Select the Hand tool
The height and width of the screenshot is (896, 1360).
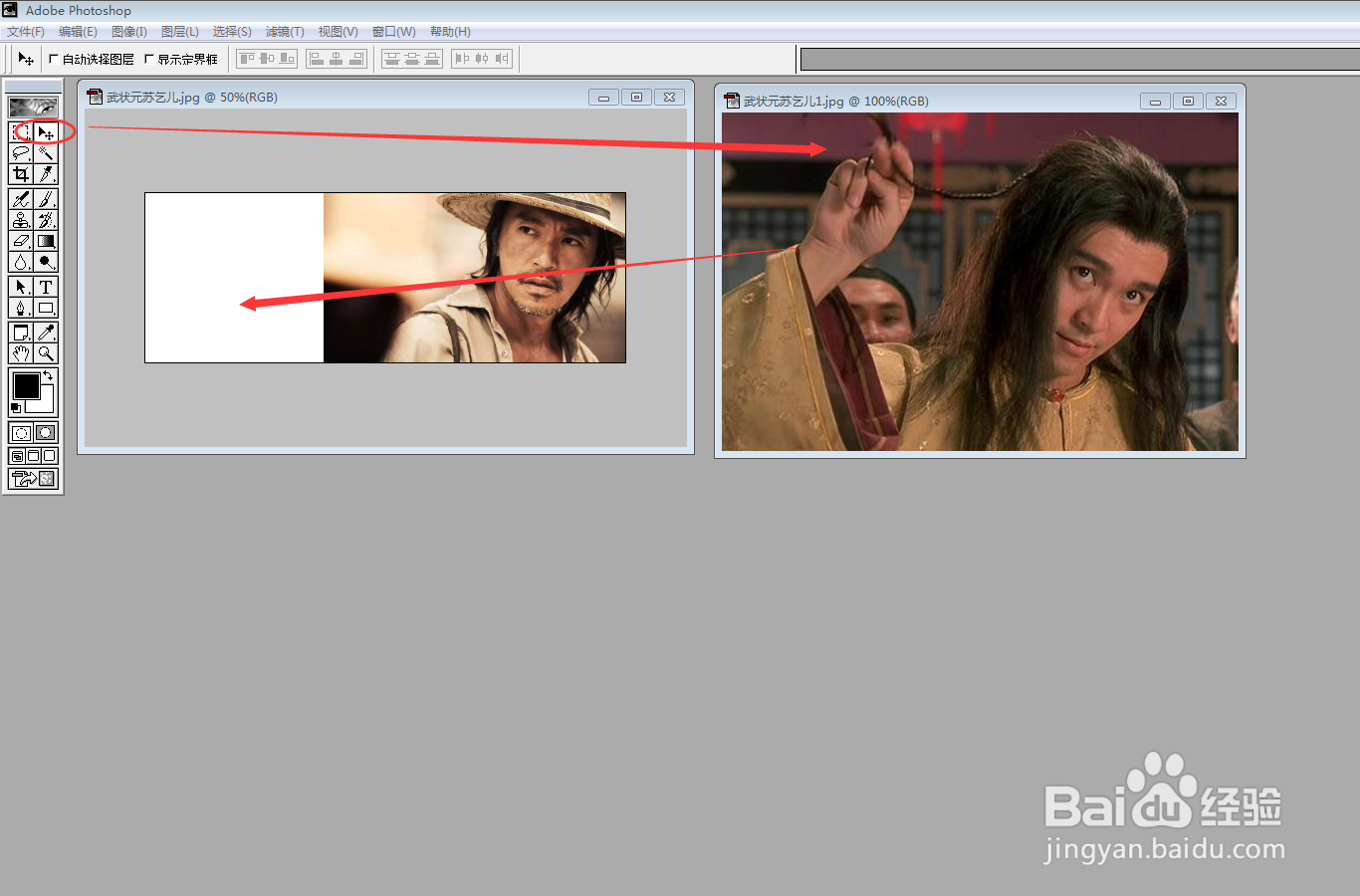pos(21,353)
